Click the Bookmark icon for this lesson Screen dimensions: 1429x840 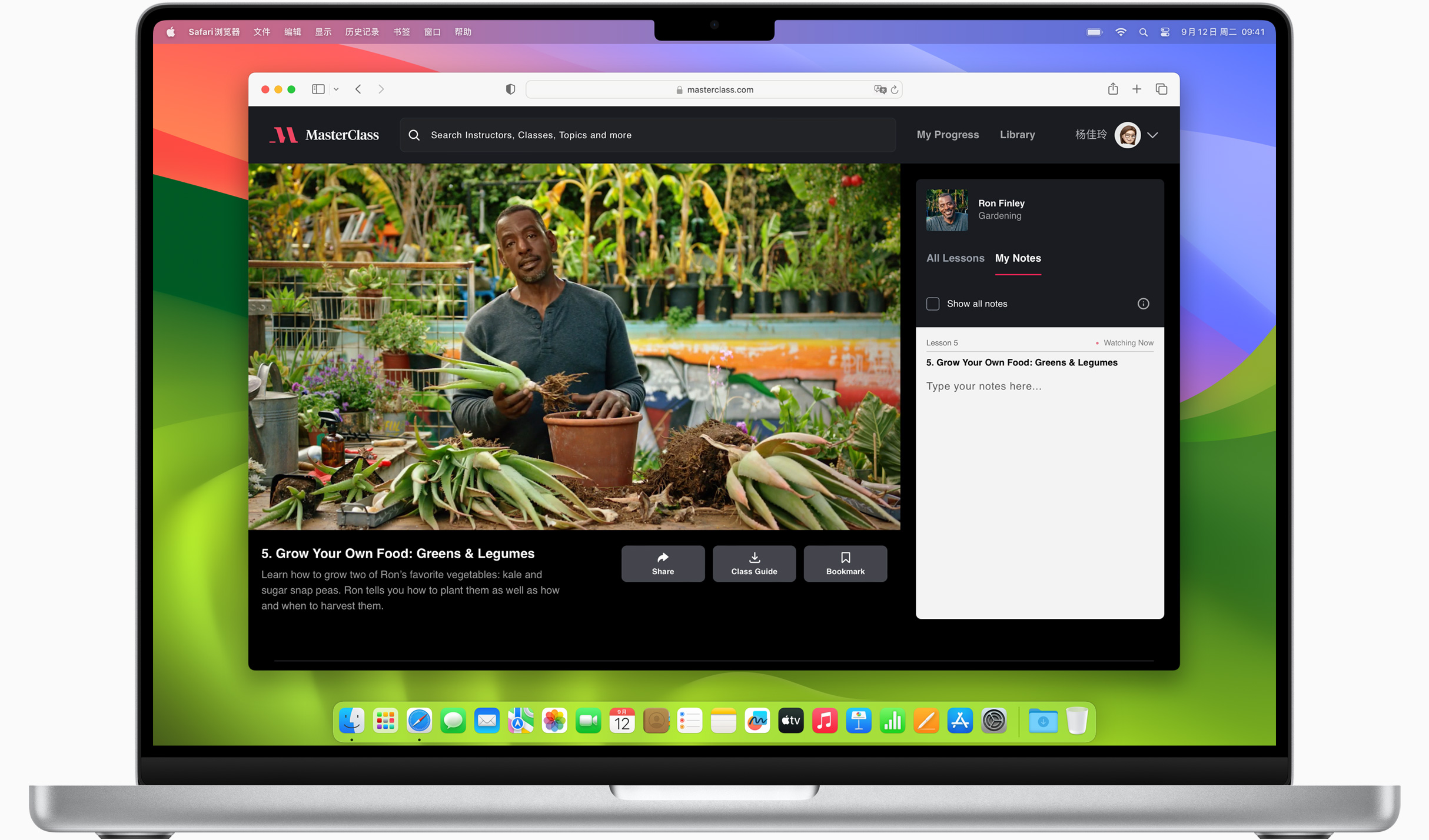[845, 562]
